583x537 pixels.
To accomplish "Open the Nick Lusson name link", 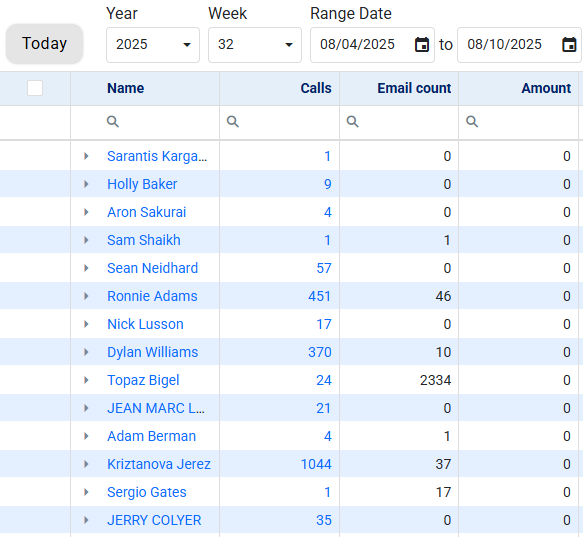I will (145, 324).
